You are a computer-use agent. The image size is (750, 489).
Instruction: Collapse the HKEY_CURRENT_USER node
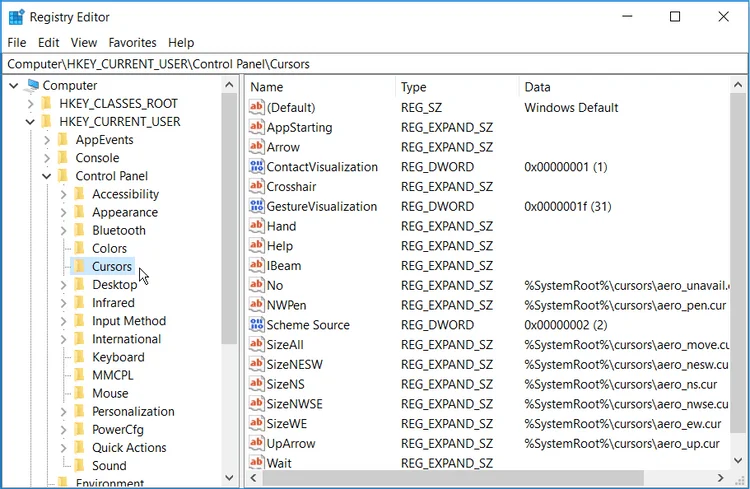coord(30,122)
